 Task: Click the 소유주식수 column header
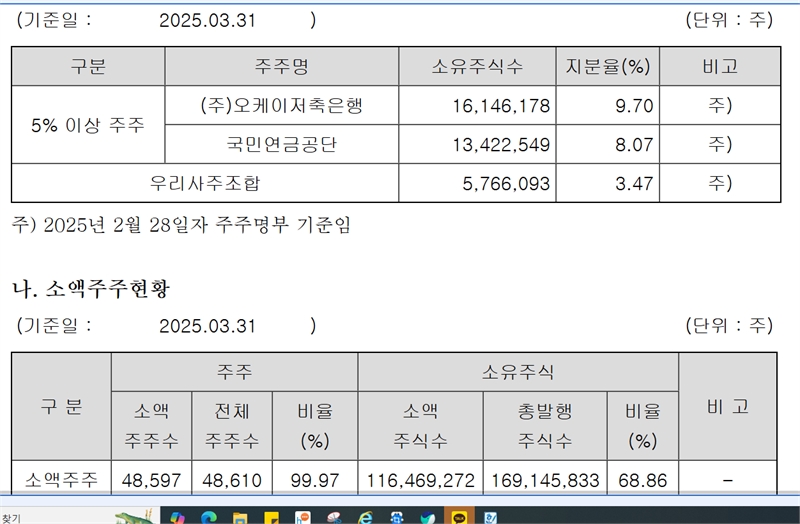click(x=477, y=67)
